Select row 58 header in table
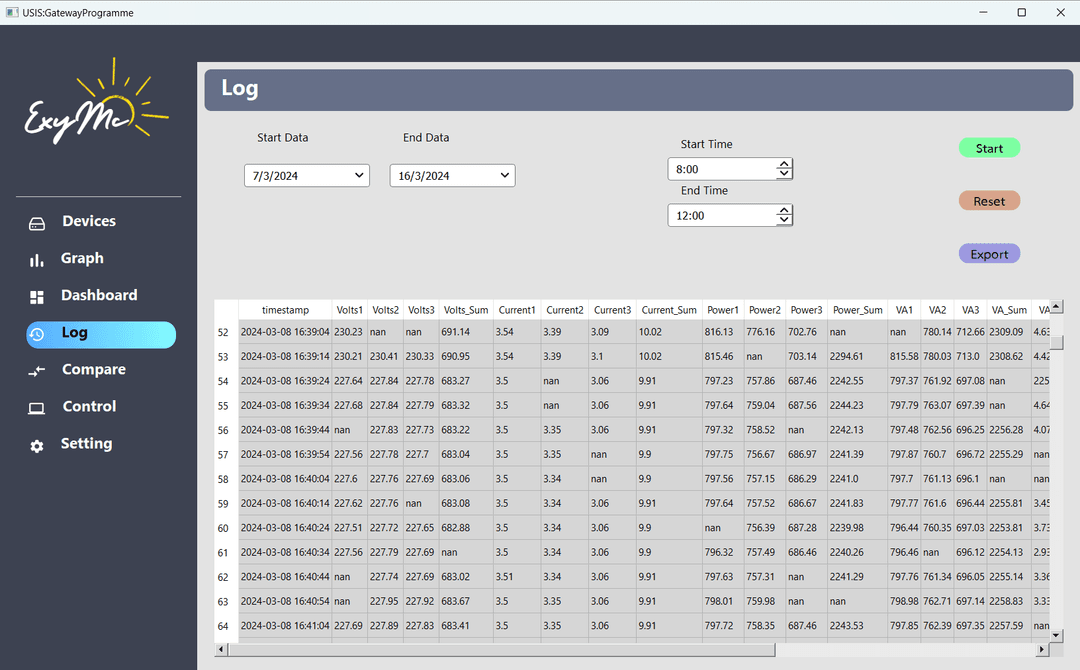The height and width of the screenshot is (670, 1080). [224, 479]
